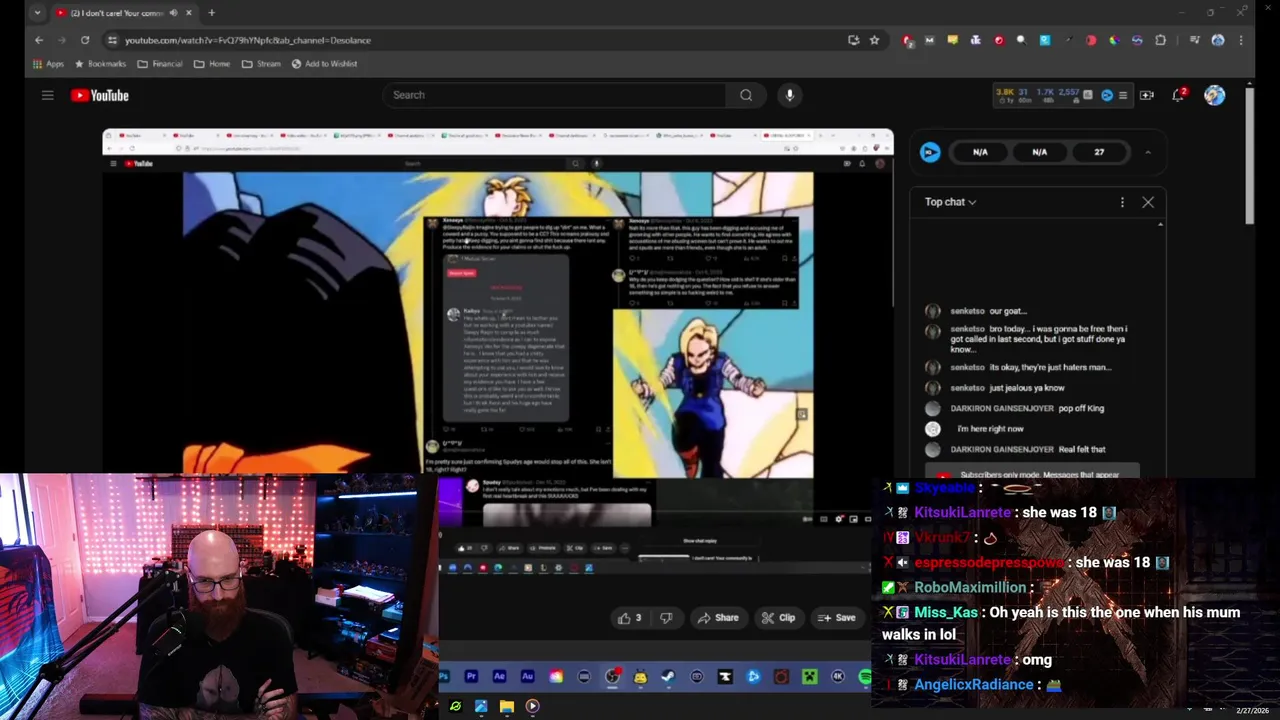Like the video with thumbs up

[630, 618]
